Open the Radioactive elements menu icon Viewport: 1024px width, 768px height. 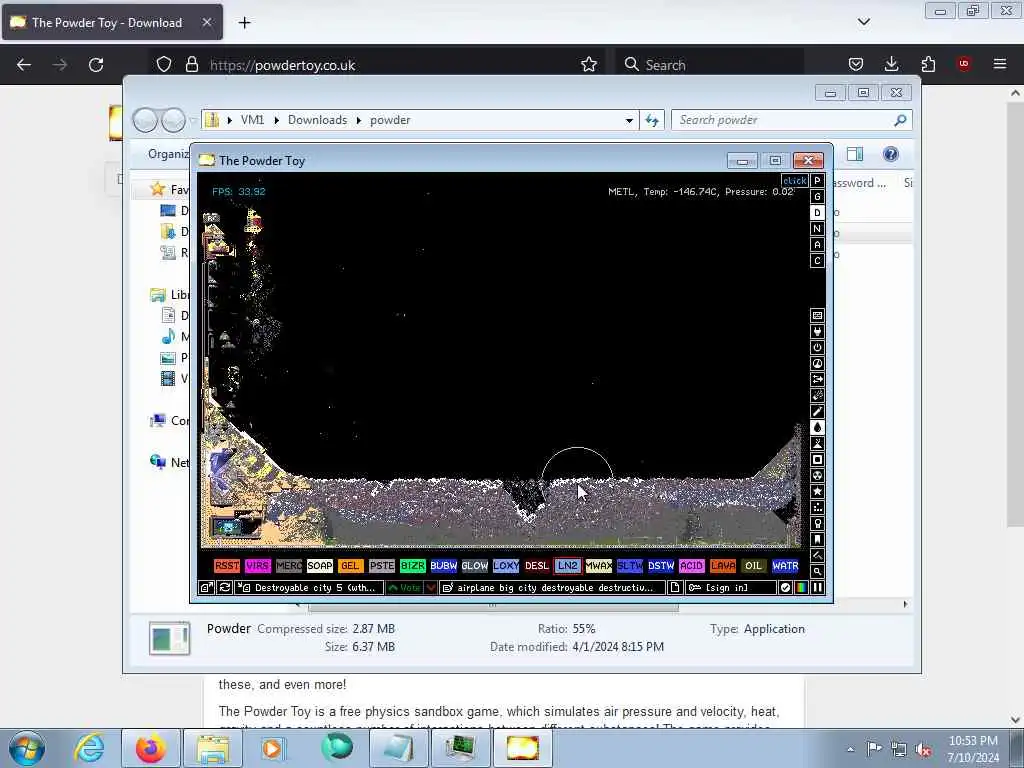pos(817,475)
